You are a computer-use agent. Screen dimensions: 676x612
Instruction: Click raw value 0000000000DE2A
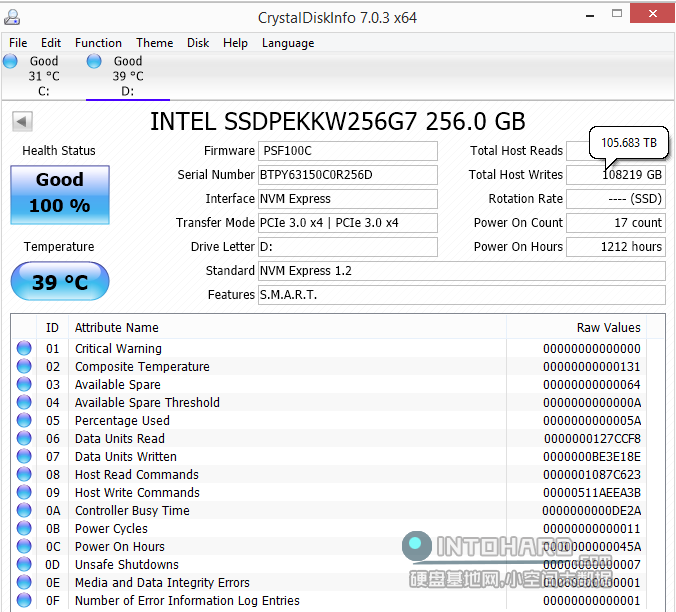coord(592,511)
